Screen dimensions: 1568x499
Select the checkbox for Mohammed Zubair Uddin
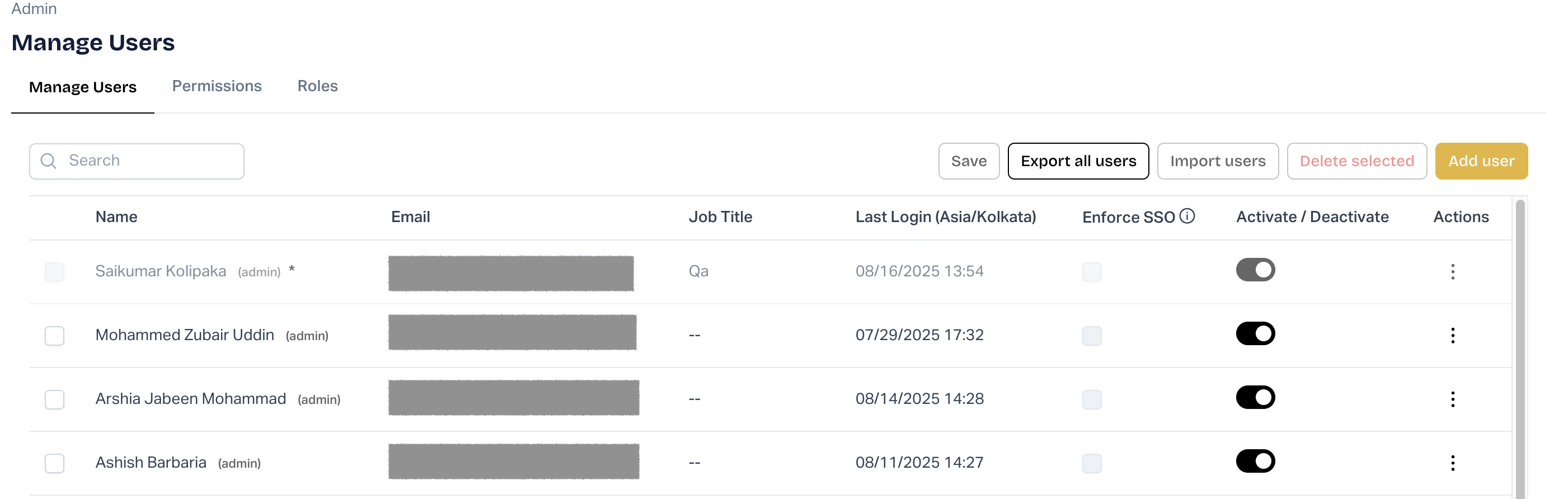(55, 336)
